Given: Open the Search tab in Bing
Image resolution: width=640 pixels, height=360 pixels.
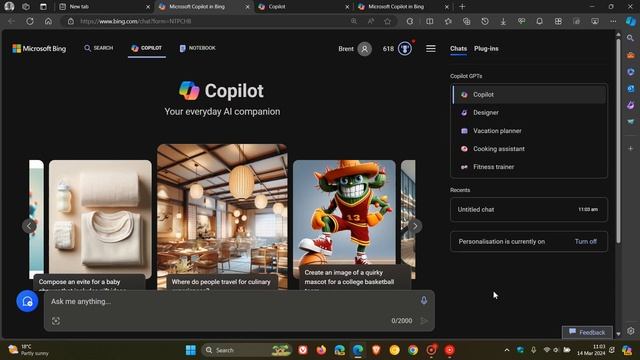Looking at the screenshot, I should [x=98, y=48].
